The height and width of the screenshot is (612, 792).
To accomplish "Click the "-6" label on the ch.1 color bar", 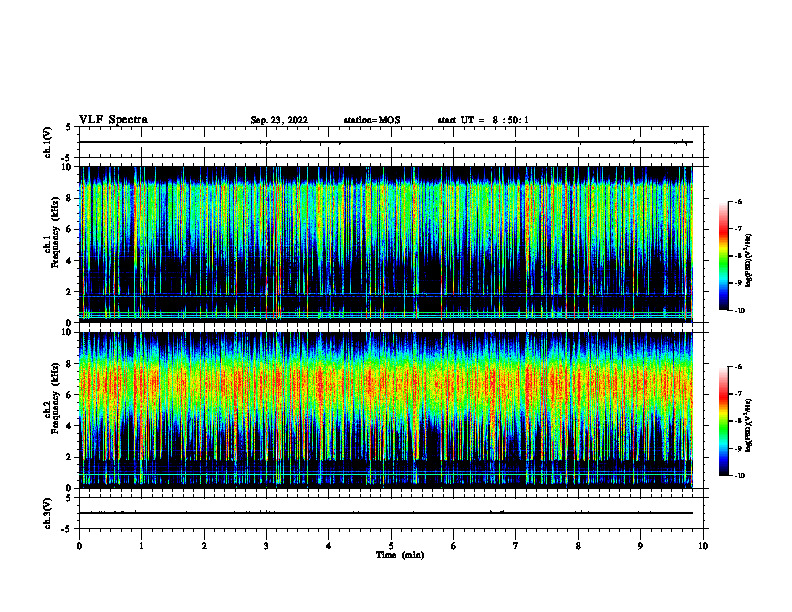I will pyautogui.click(x=738, y=201).
